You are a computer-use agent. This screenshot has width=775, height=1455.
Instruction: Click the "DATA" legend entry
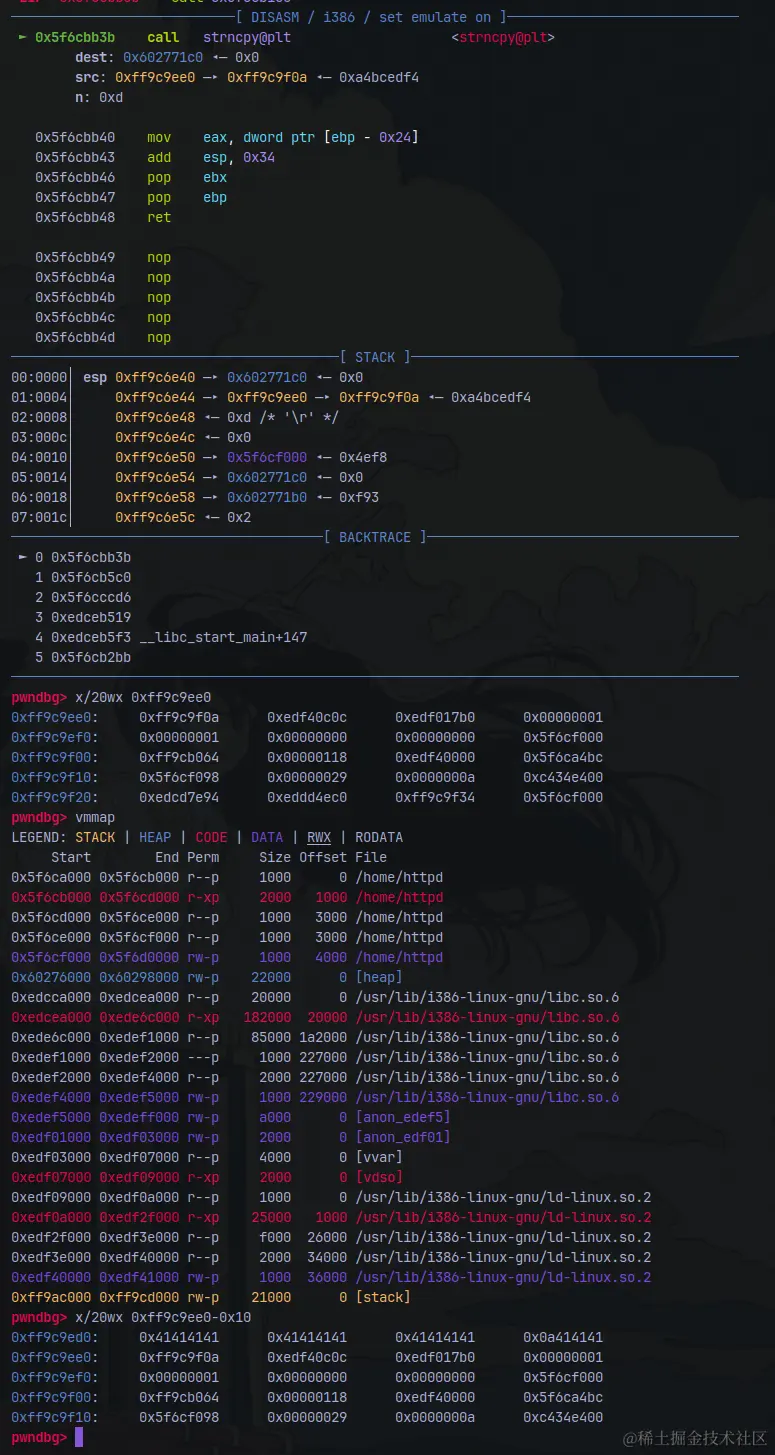click(267, 837)
